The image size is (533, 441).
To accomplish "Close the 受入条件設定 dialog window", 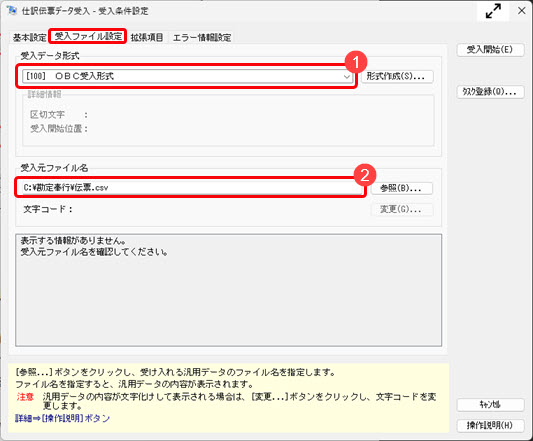I will 521,11.
